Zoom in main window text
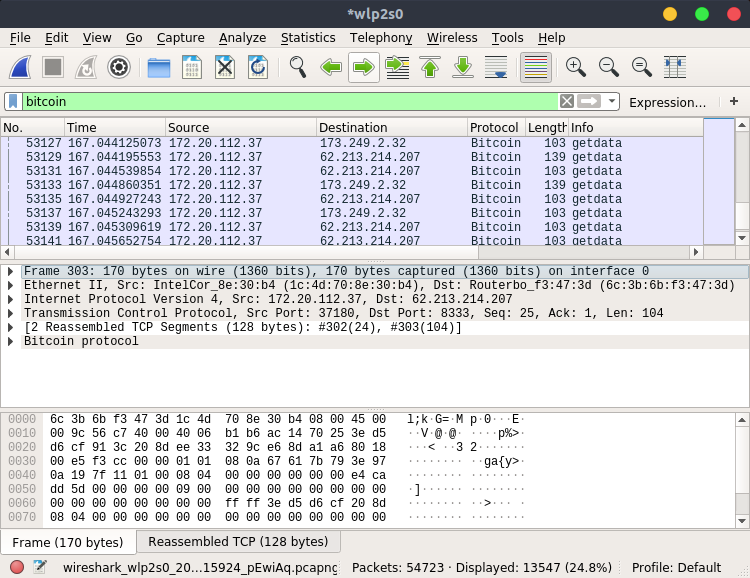The height and width of the screenshot is (578, 750). tap(575, 67)
